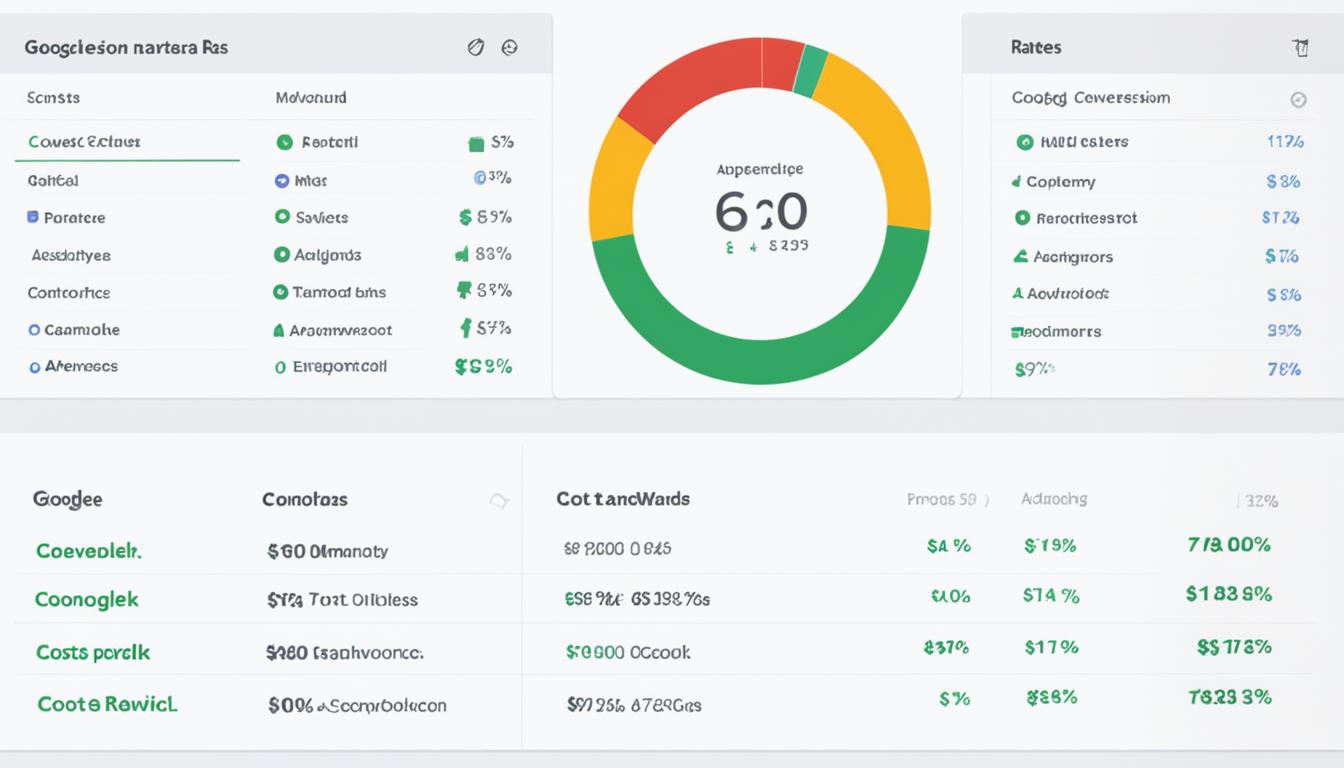
Task: Click the green ring icon beside Rerocrtiessrot
Action: pos(1022,218)
